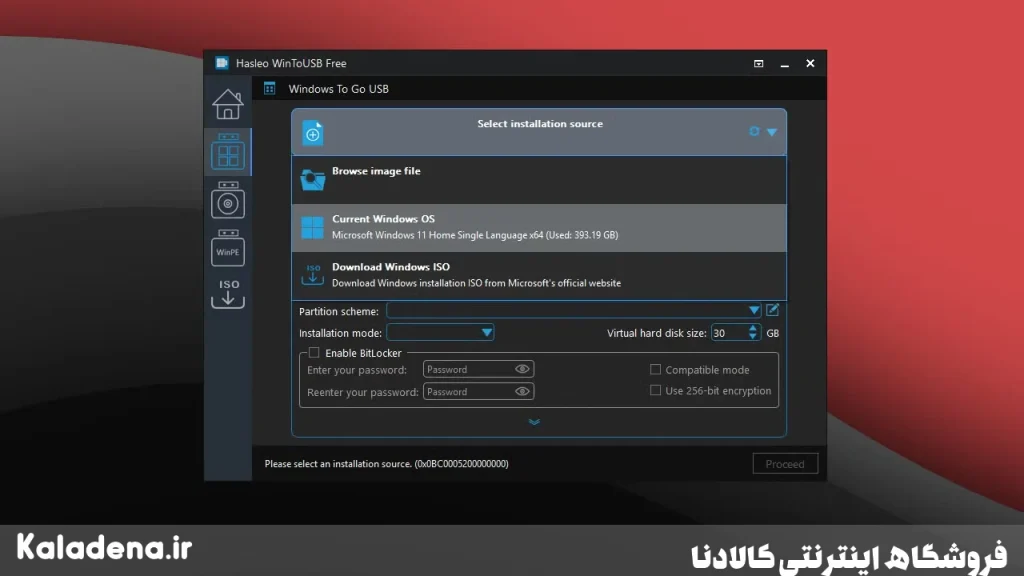Click the edit icon beside Partition scheme

[773, 310]
